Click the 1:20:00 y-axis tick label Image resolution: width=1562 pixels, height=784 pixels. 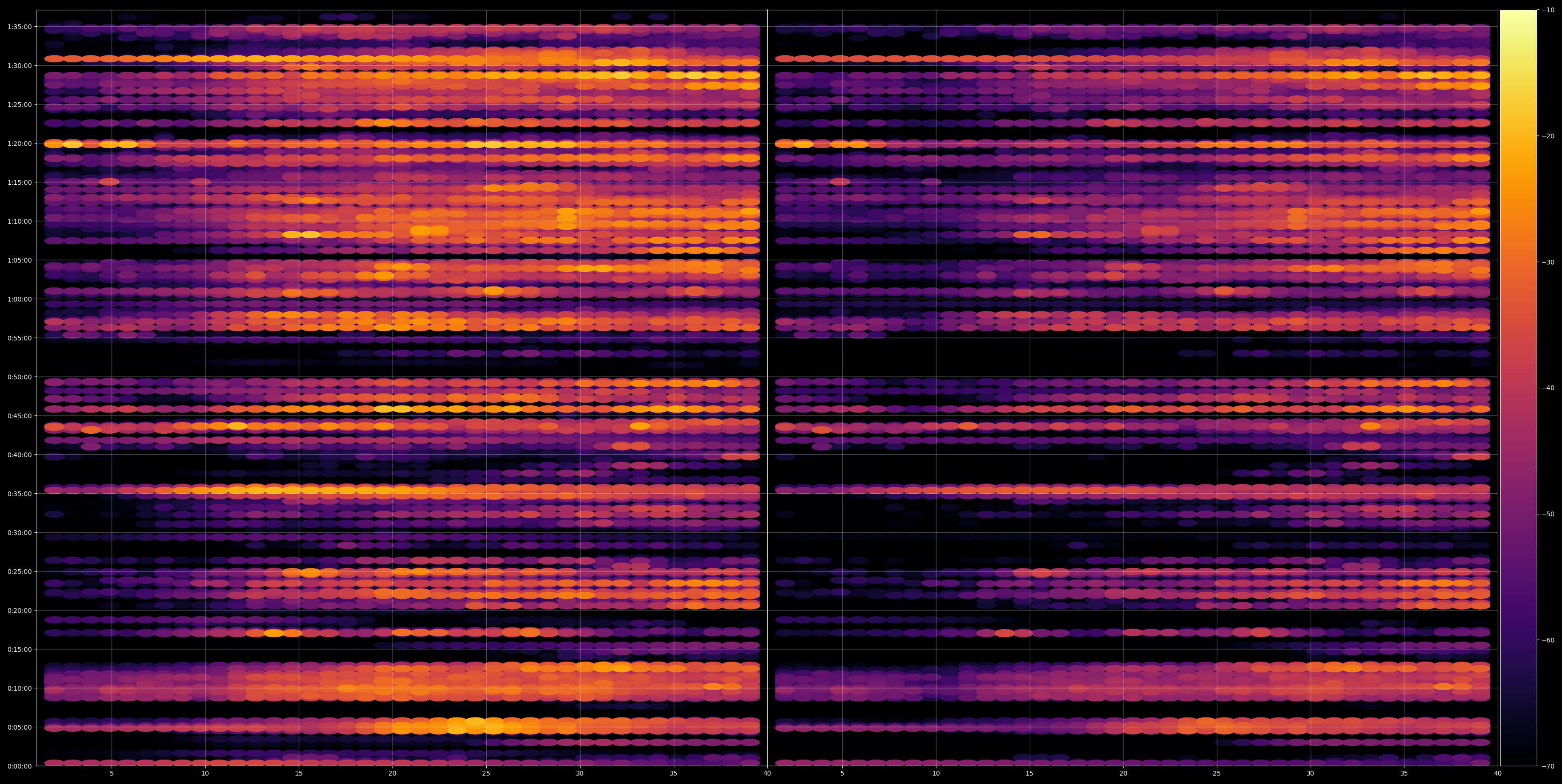click(x=19, y=143)
